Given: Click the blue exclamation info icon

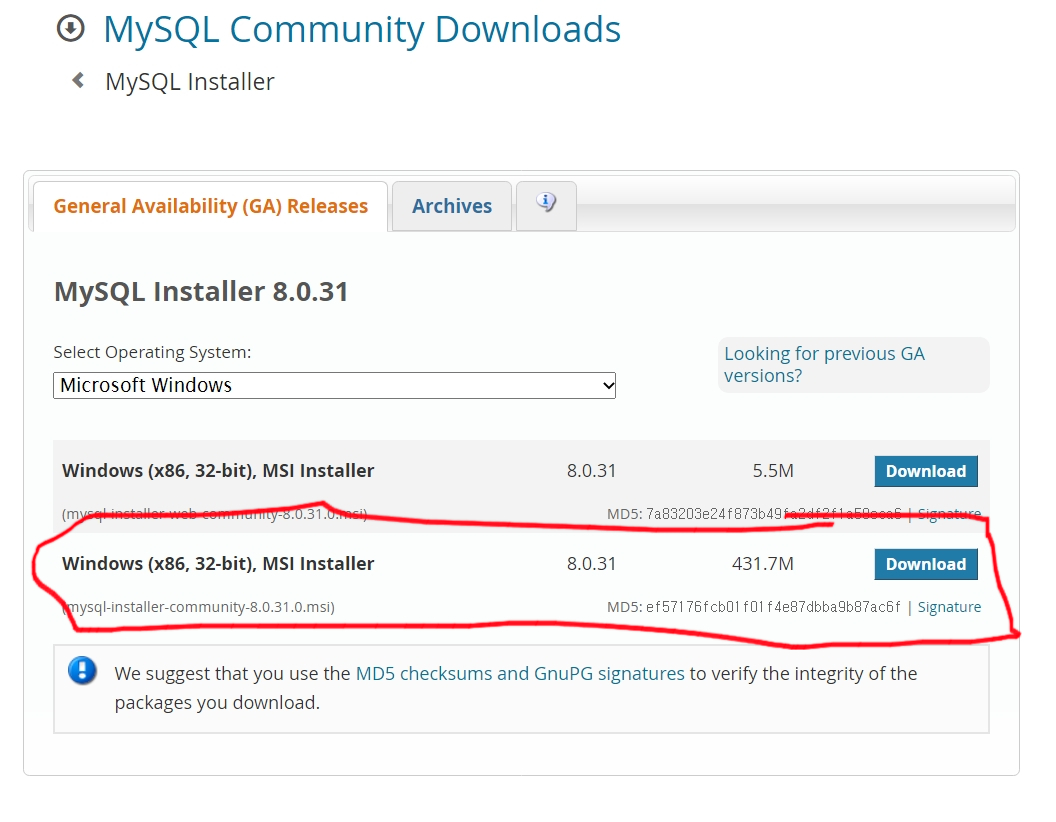Looking at the screenshot, I should 82,671.
